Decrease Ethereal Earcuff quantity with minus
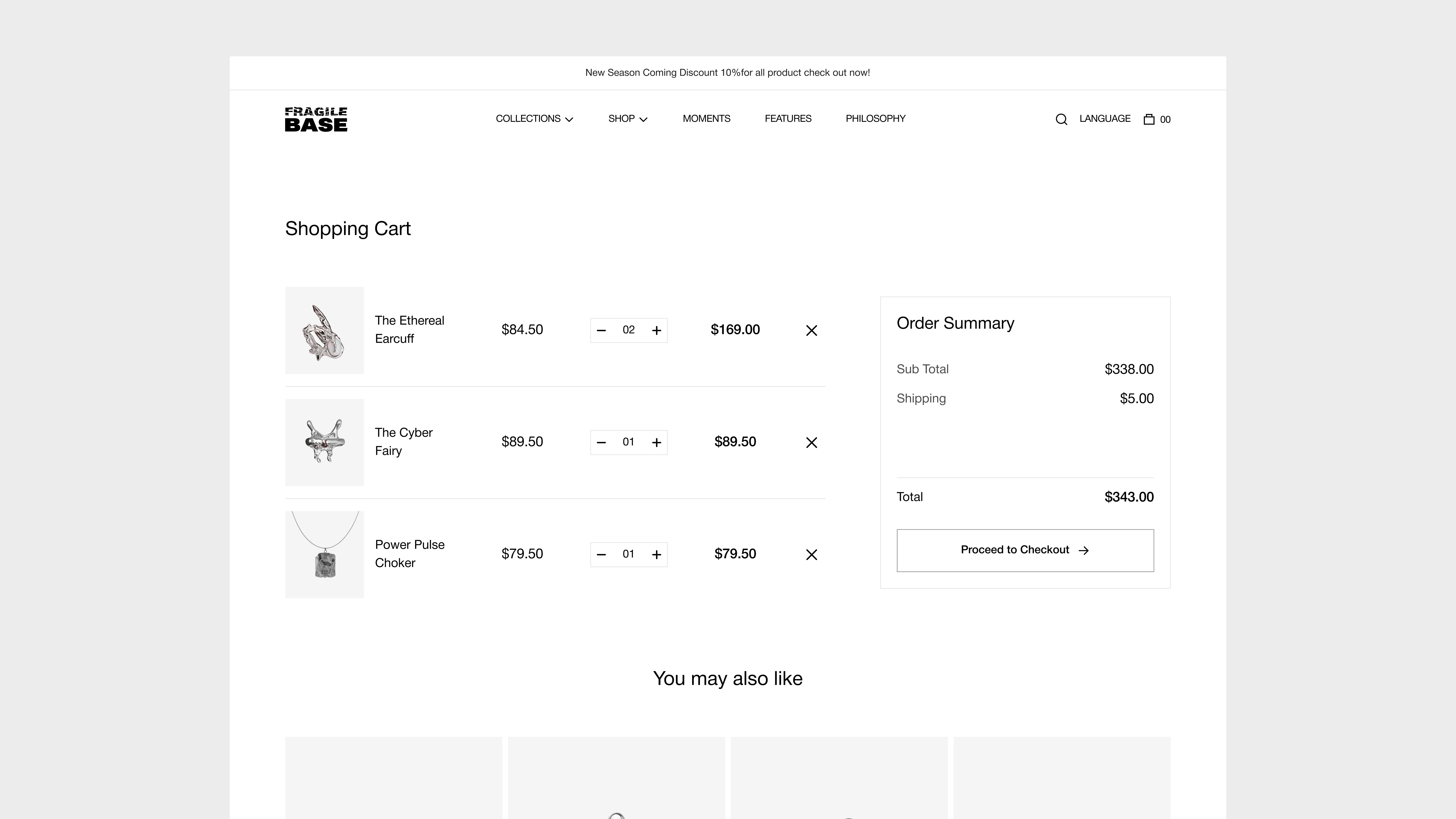 click(x=601, y=331)
